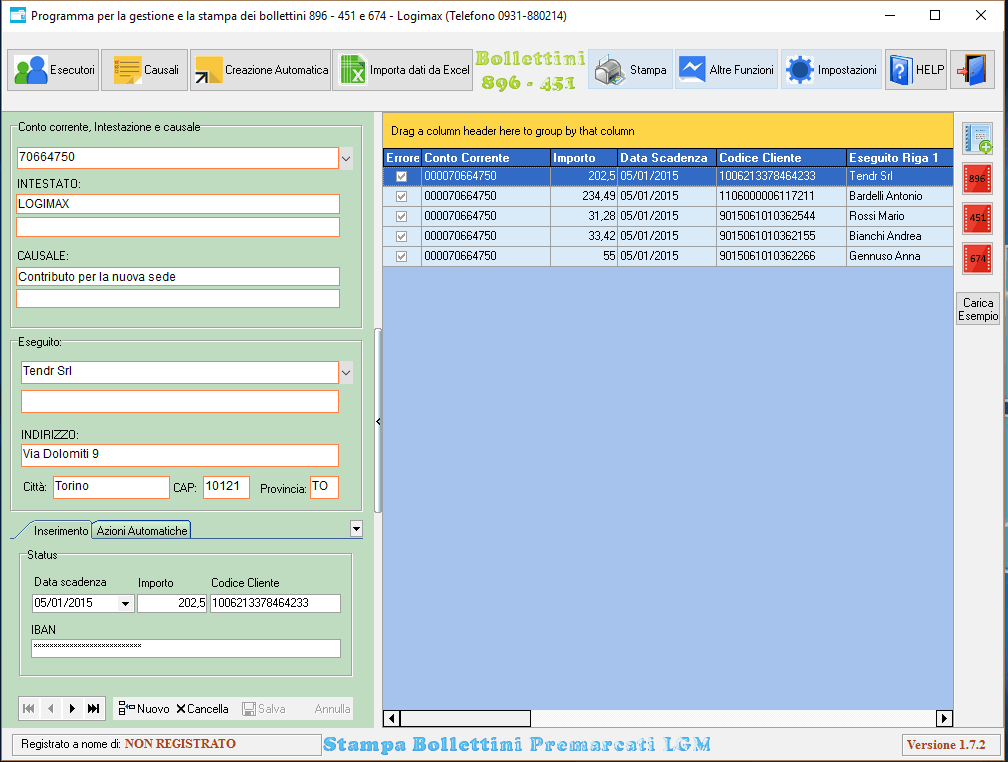Click the empty second Eseguito line field
1008x762 pixels.
[x=180, y=401]
